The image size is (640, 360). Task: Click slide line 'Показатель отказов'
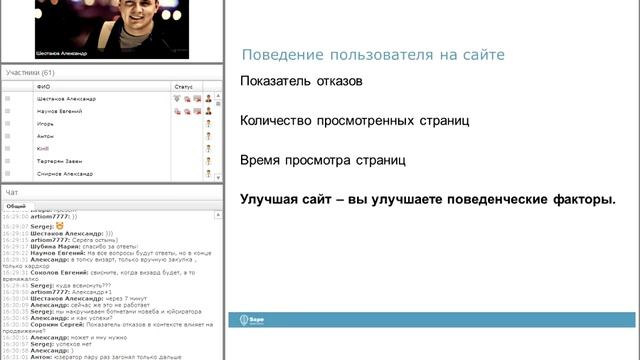[301, 81]
